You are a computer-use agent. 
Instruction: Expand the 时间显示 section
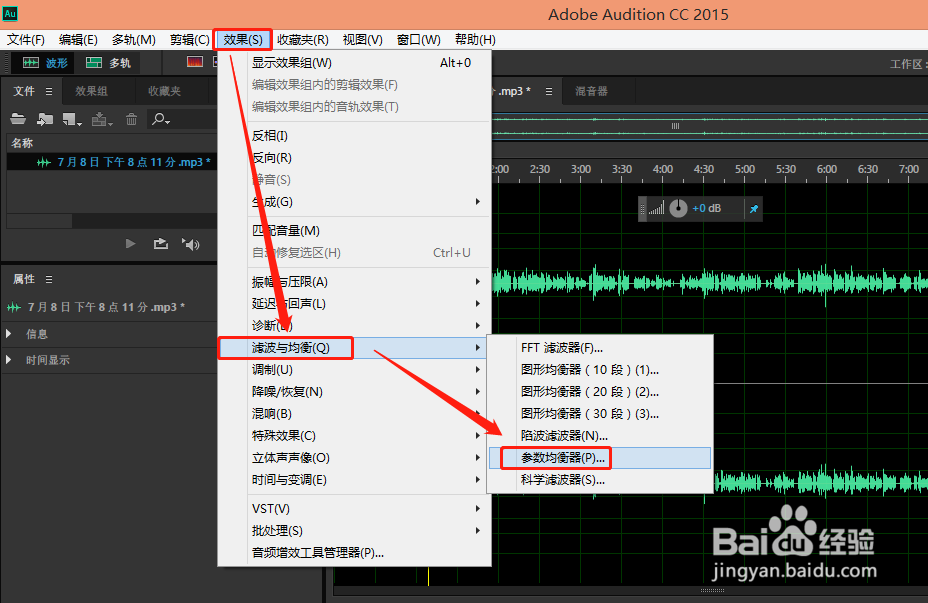9,360
